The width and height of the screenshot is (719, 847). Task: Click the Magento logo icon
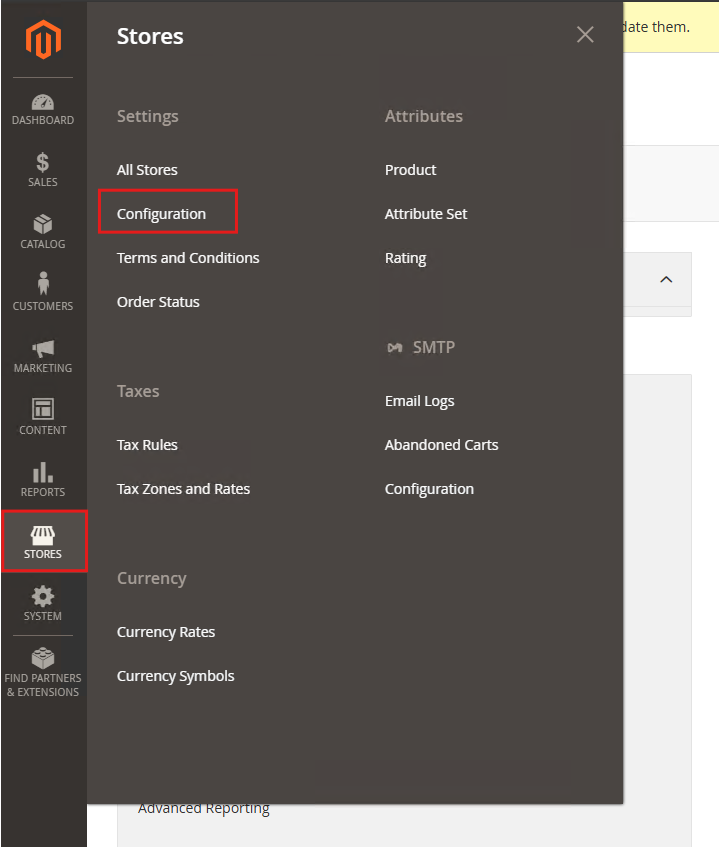click(43, 40)
